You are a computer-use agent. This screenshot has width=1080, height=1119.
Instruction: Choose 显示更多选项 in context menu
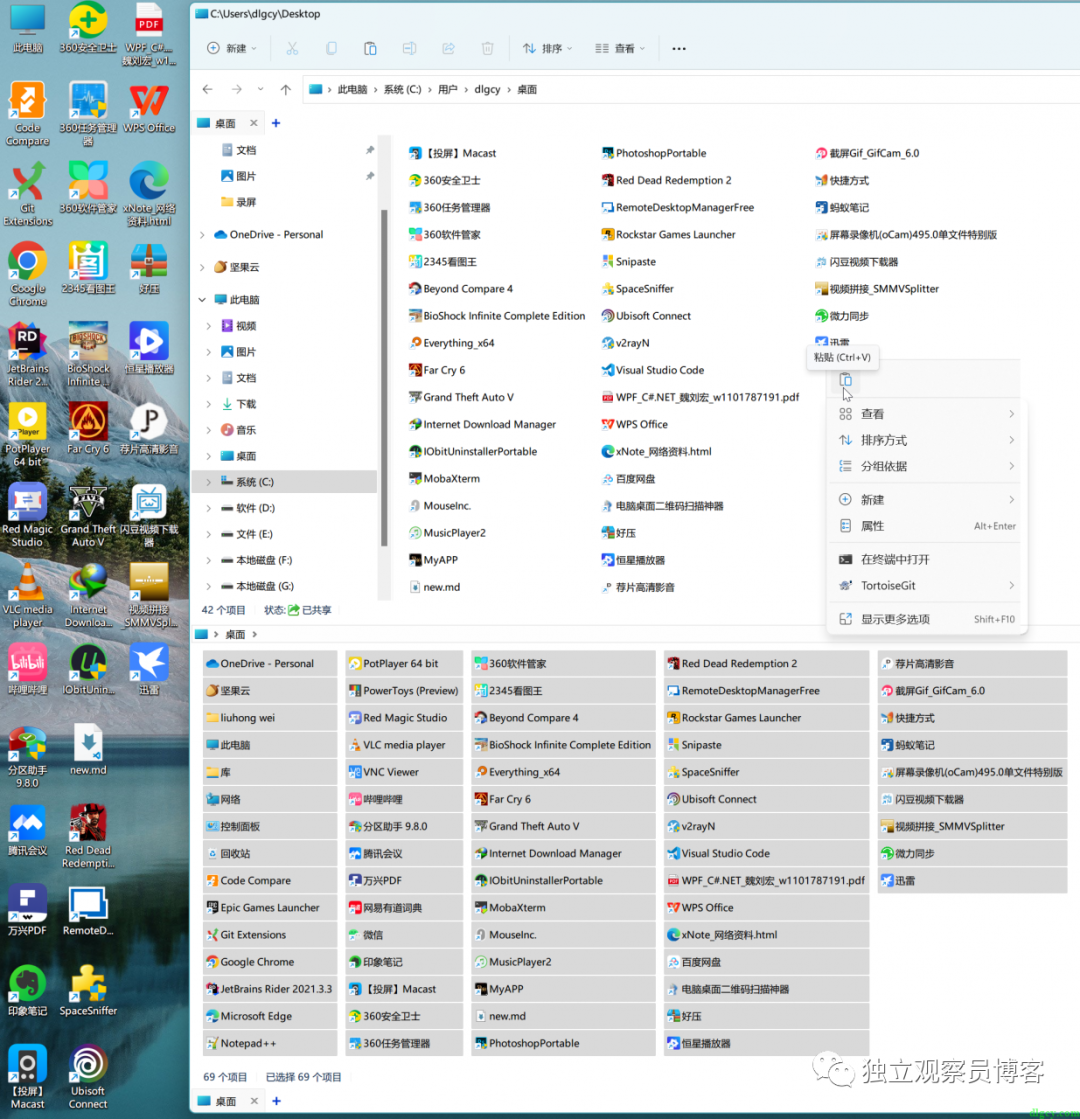pos(927,619)
